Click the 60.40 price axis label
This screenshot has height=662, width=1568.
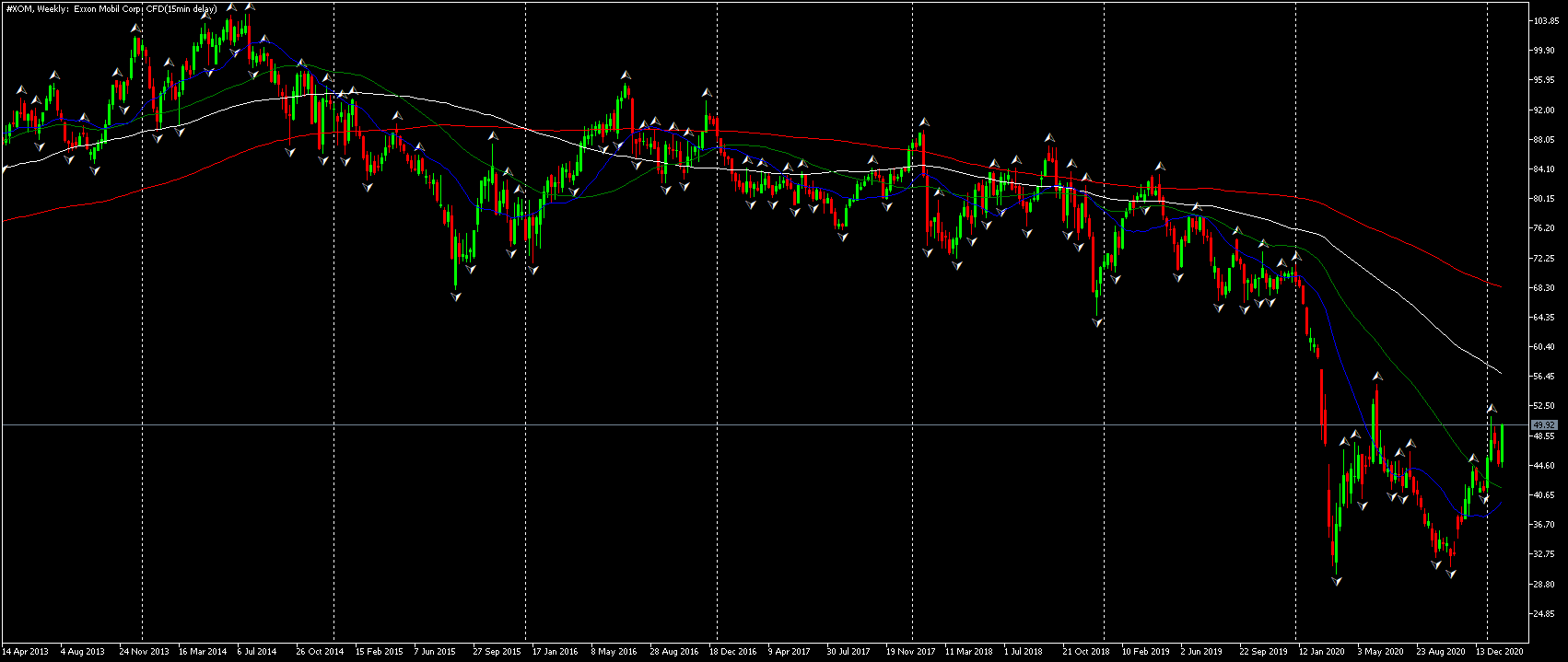[x=1542, y=347]
